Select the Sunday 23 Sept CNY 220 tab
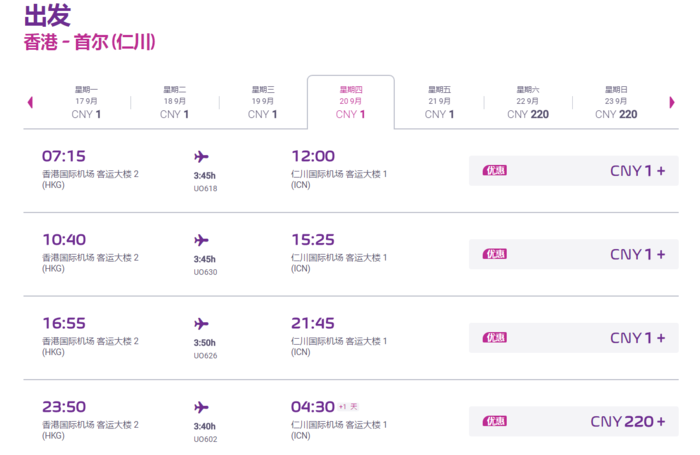 [616, 102]
